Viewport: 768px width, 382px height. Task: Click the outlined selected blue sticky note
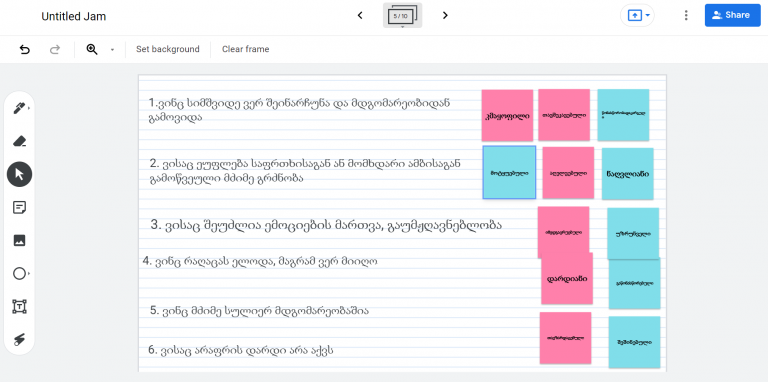pos(509,172)
